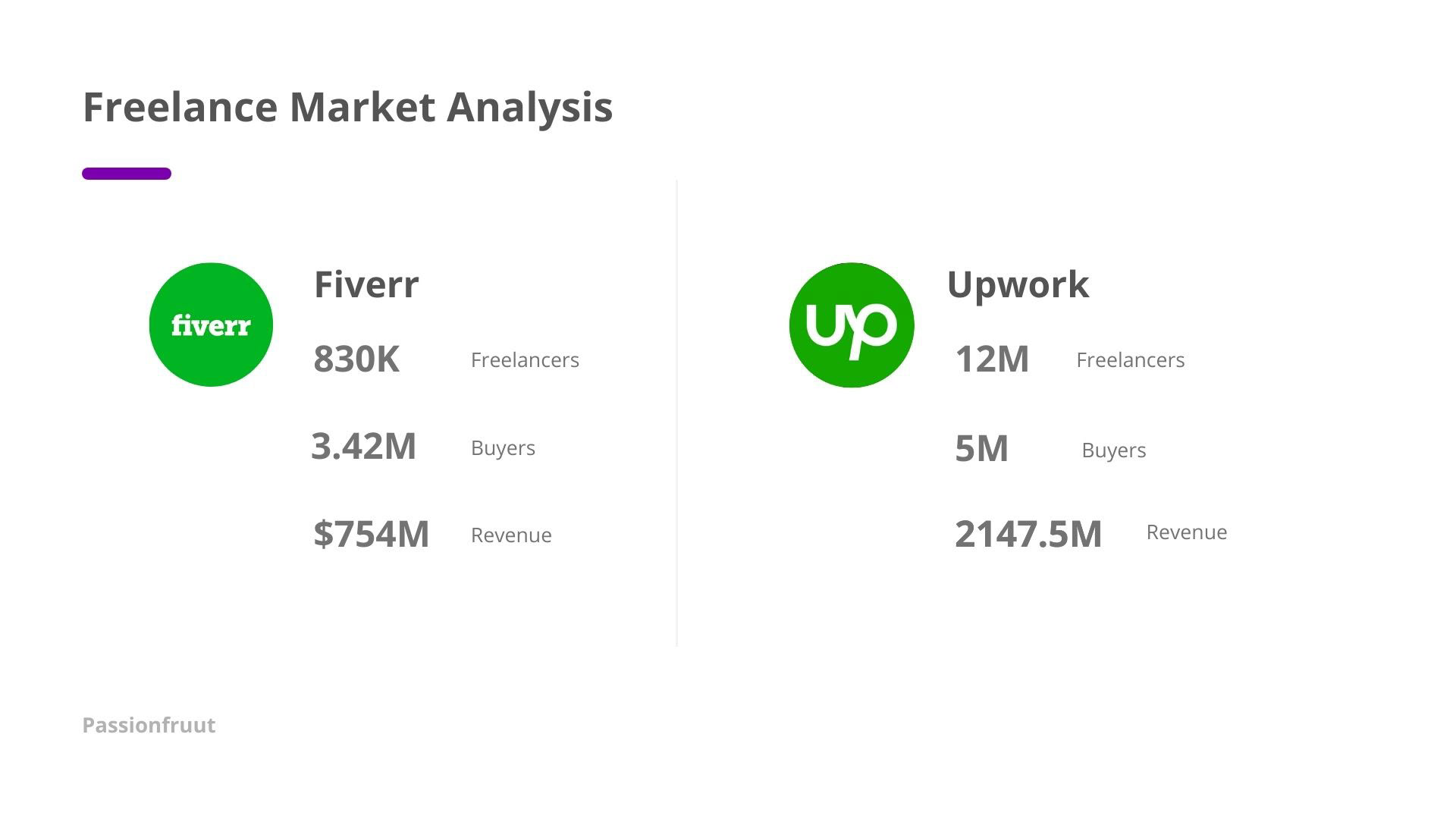The height and width of the screenshot is (819, 1456).
Task: Click the Revenue label beside $754M
Action: click(x=511, y=535)
